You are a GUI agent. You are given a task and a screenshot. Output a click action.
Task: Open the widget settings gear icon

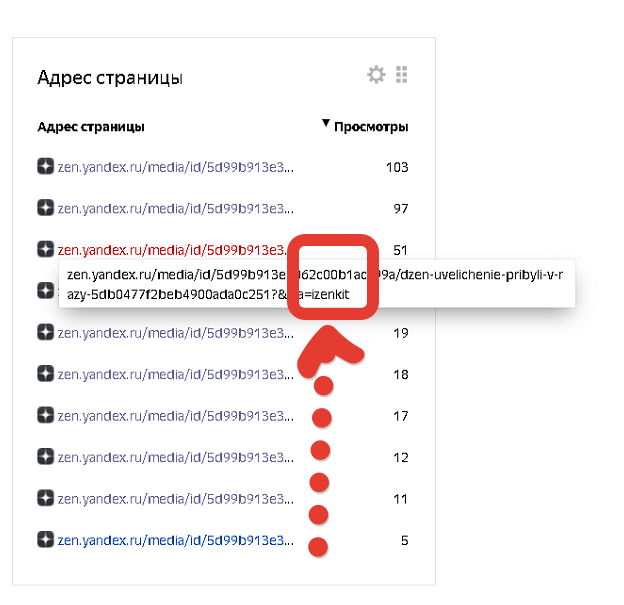(376, 74)
